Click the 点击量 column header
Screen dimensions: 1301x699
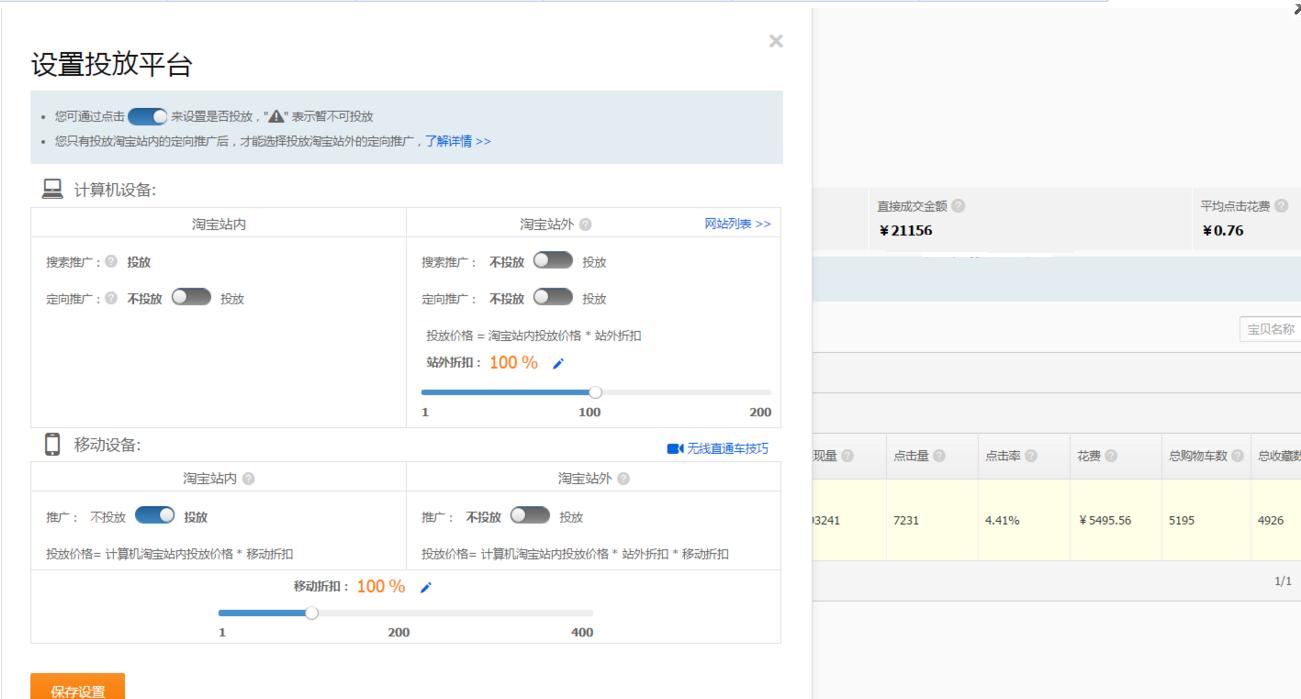point(910,456)
